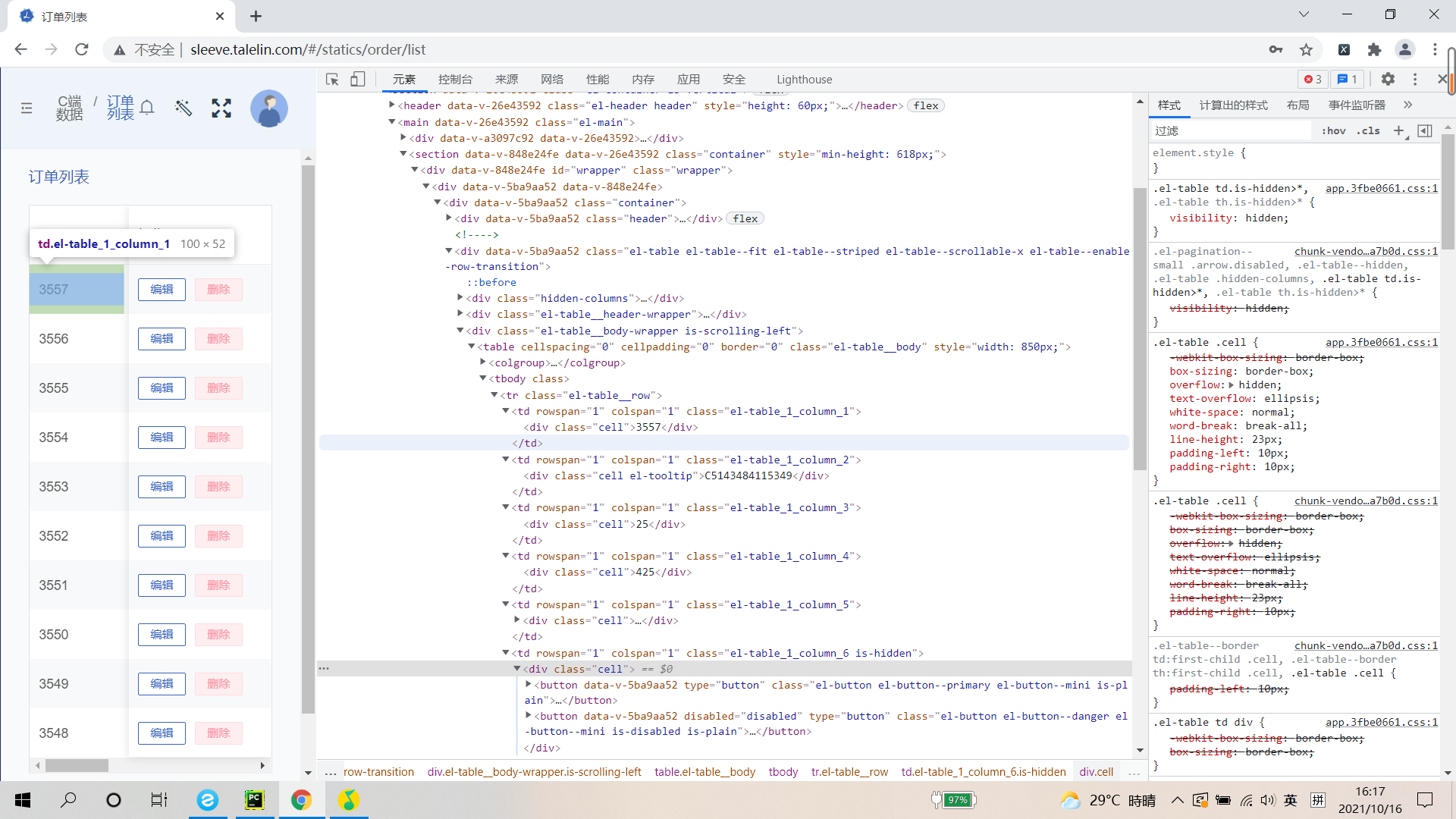Open the tab search dropdown chevron

1304,14
